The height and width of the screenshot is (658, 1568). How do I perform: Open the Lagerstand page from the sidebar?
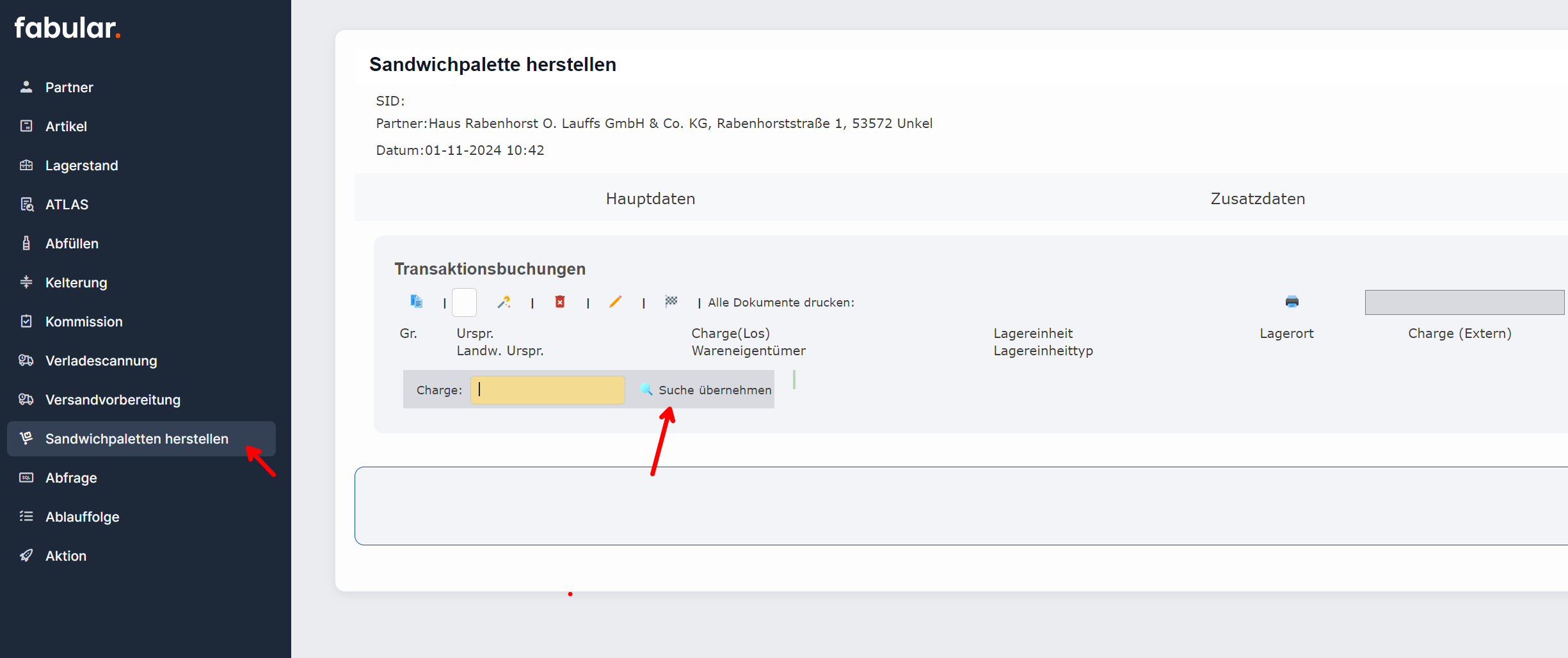pos(81,165)
